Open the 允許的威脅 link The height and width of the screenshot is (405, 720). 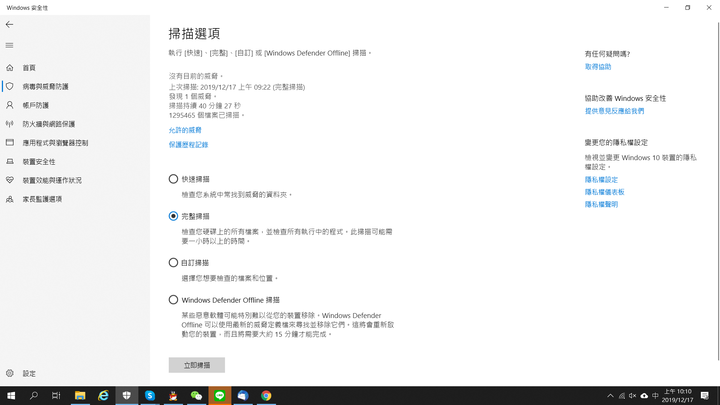point(185,130)
